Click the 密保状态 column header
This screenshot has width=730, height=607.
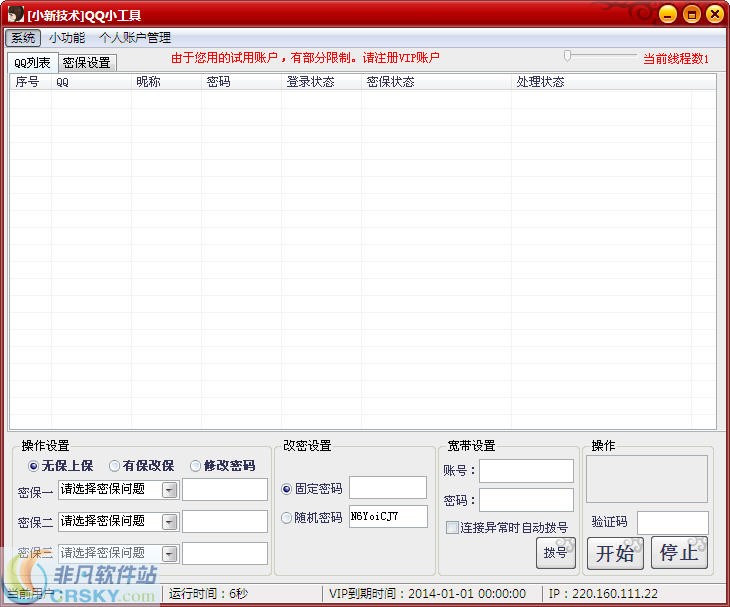(x=436, y=82)
